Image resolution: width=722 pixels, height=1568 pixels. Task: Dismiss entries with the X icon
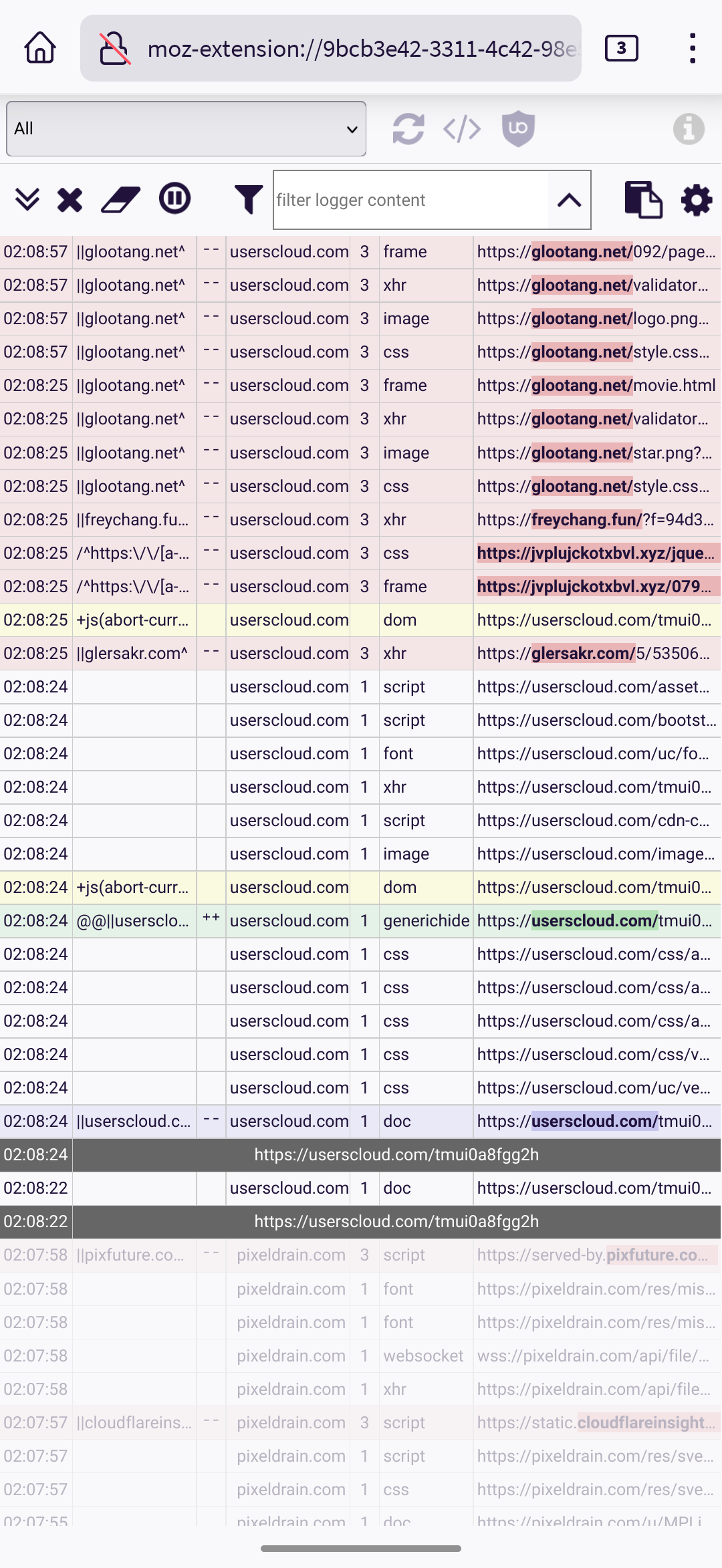pos(69,199)
